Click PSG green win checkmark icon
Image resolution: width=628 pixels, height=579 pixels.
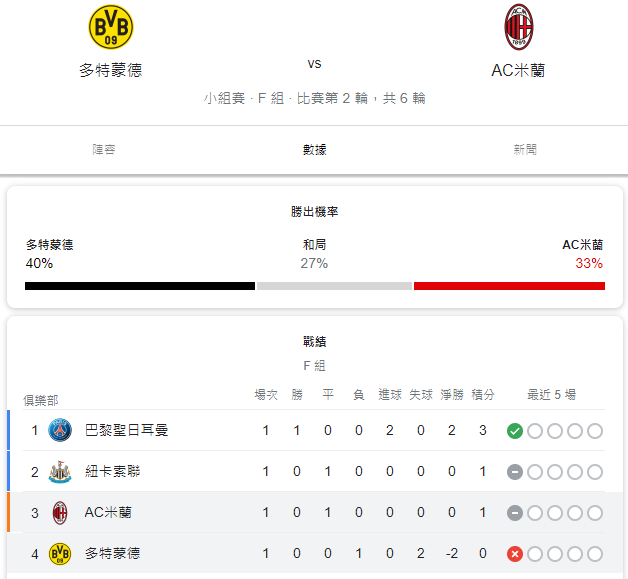pos(515,431)
